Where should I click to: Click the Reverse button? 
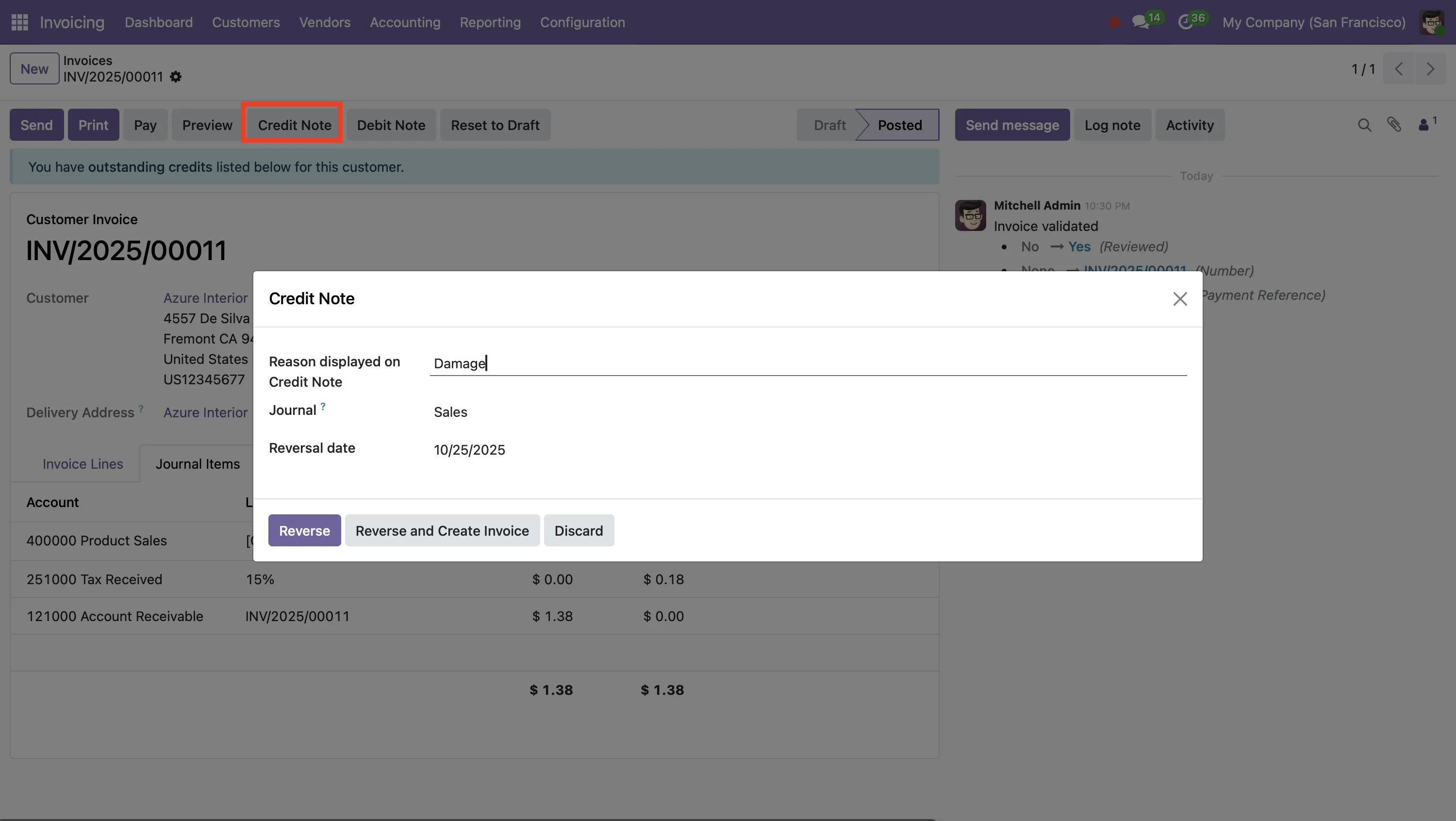[x=304, y=530]
